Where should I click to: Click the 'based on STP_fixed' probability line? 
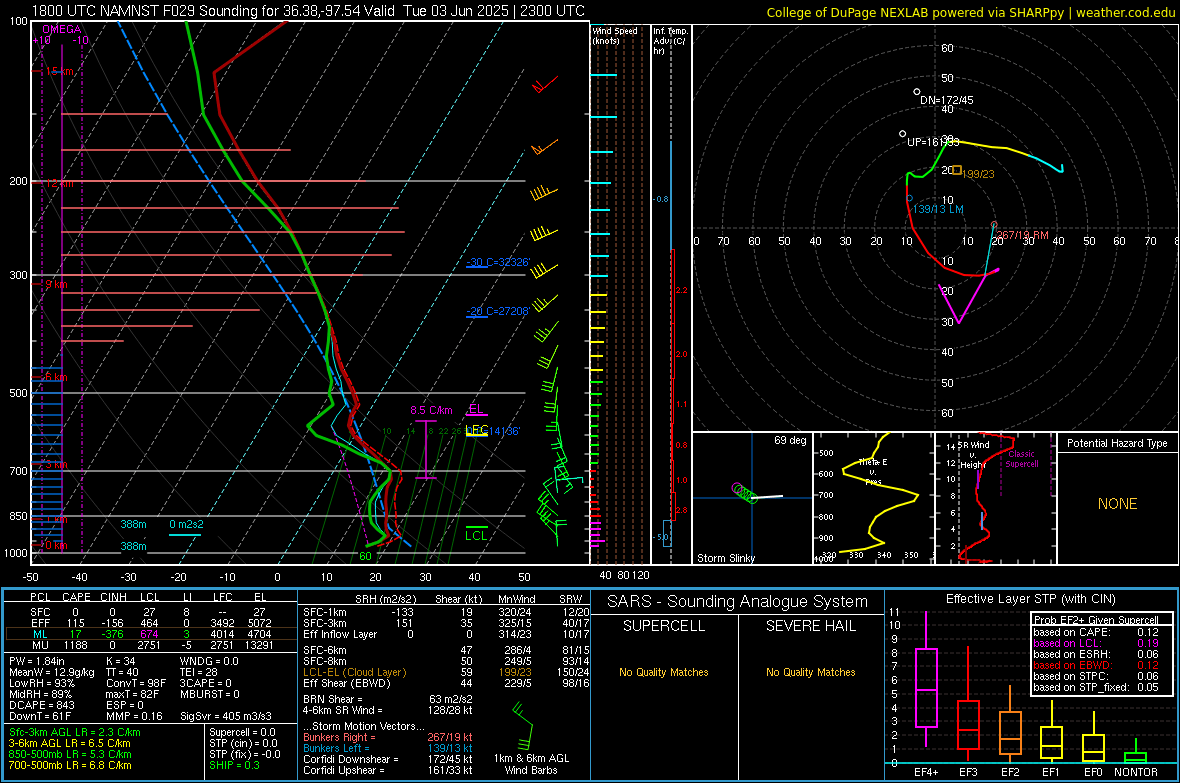[1095, 687]
